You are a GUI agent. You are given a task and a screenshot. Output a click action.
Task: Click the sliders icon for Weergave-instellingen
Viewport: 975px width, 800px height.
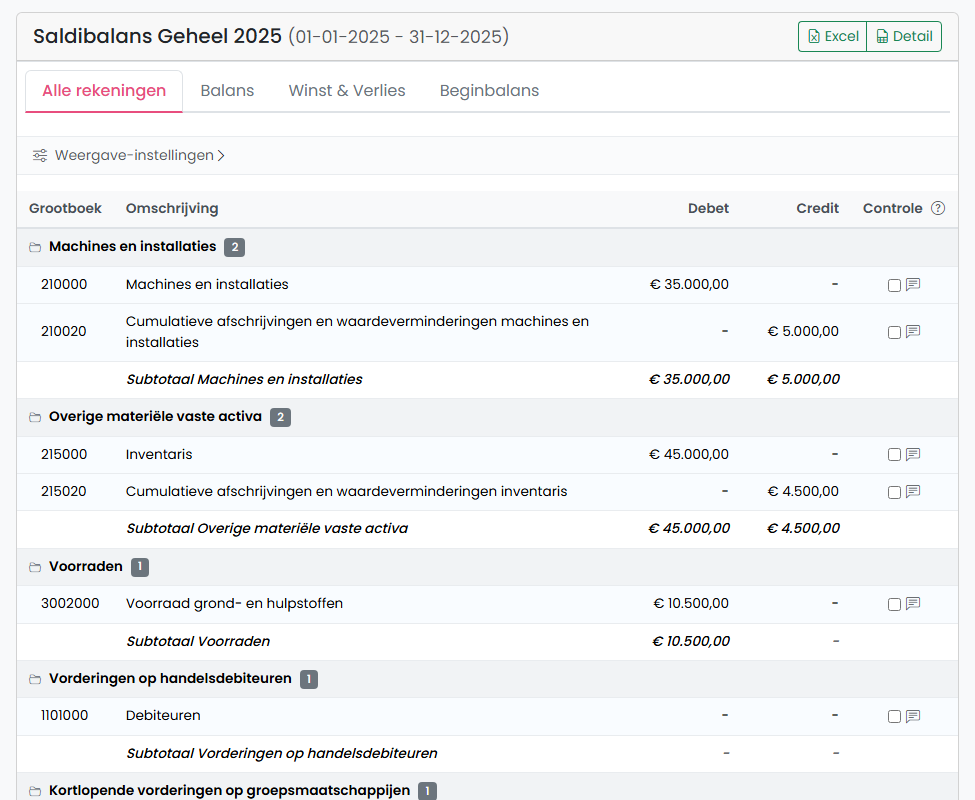coord(40,155)
